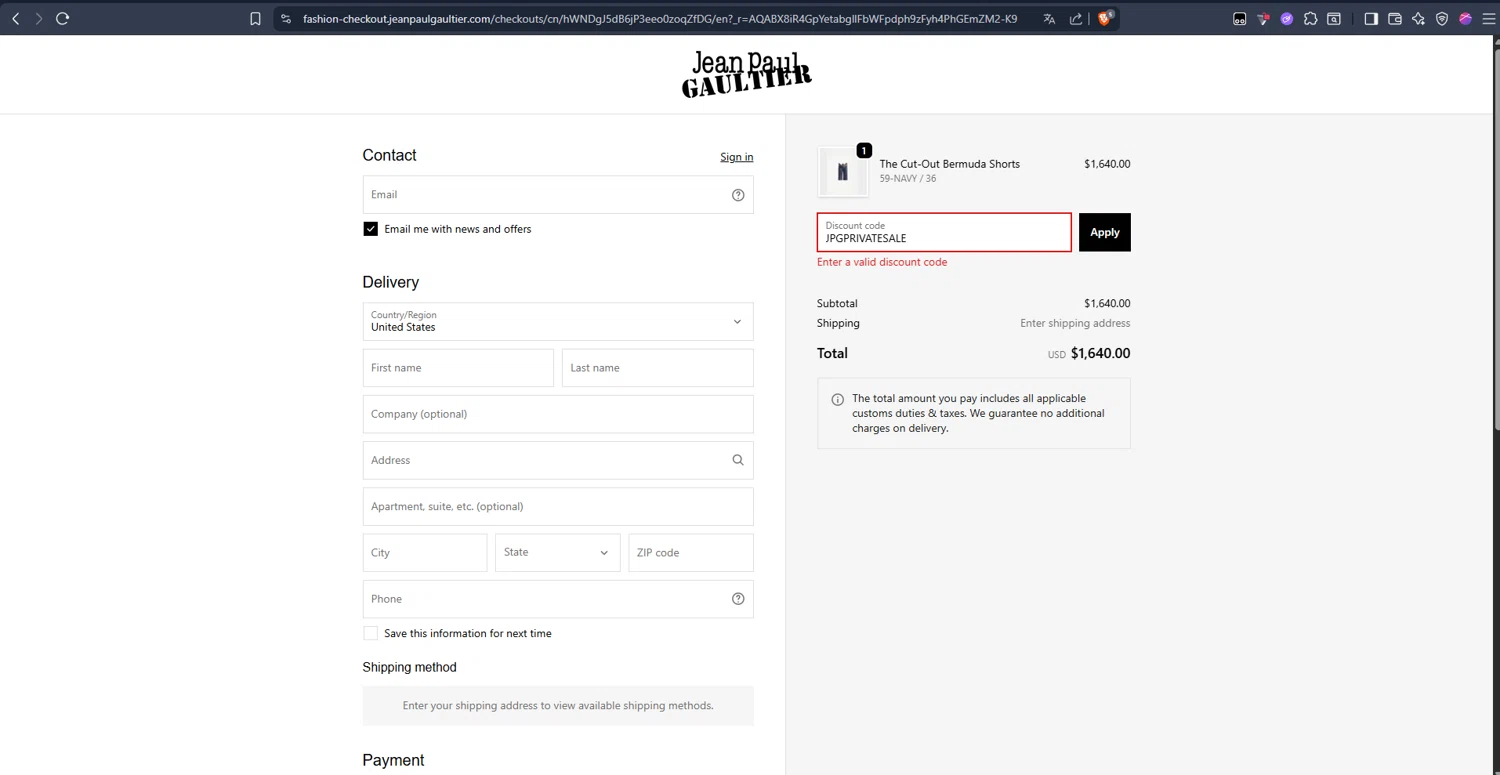This screenshot has height=775, width=1500.
Task: Reload the checkout page
Action: coord(62,18)
